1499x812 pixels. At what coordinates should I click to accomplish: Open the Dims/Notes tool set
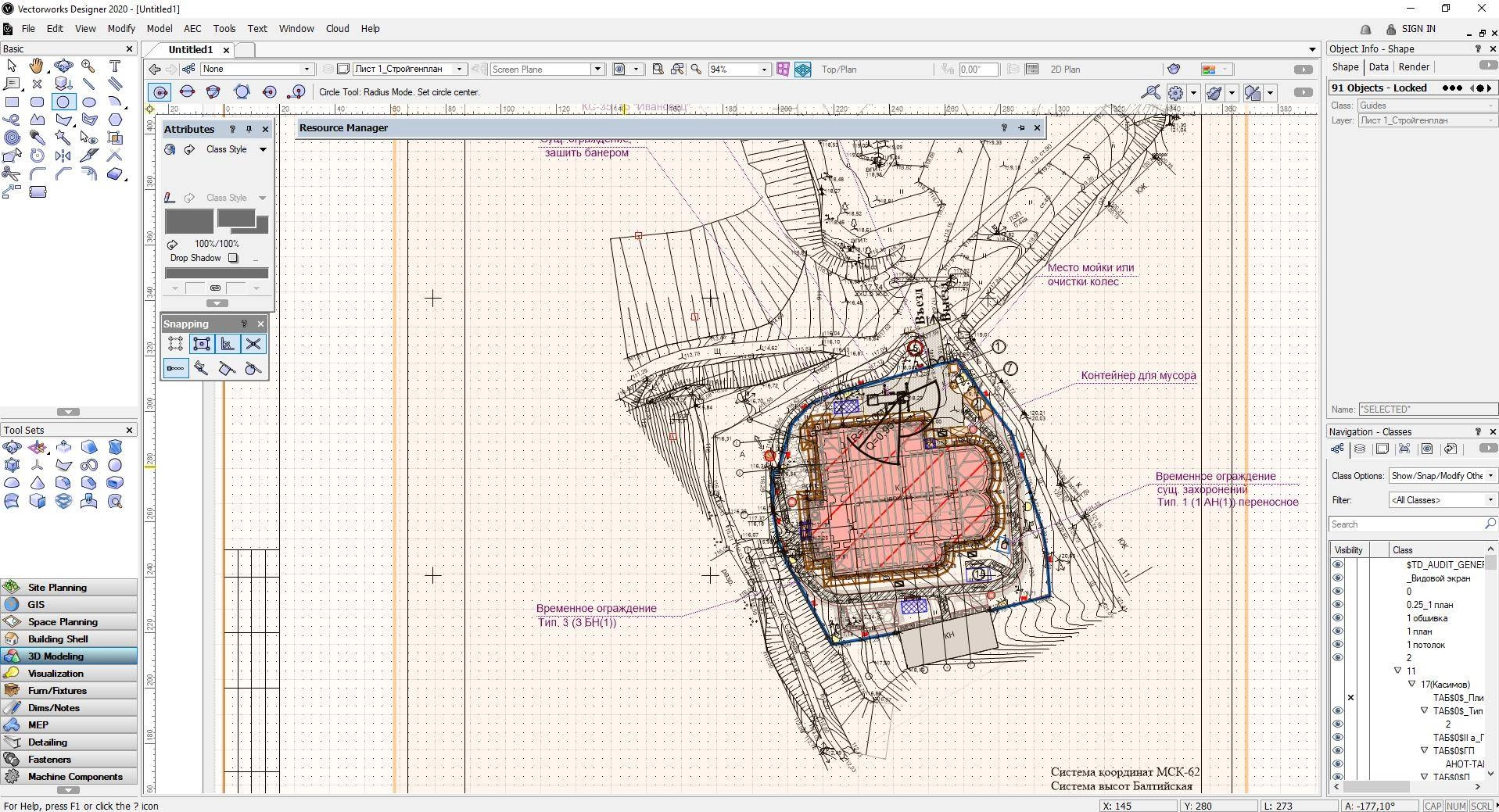[x=69, y=707]
